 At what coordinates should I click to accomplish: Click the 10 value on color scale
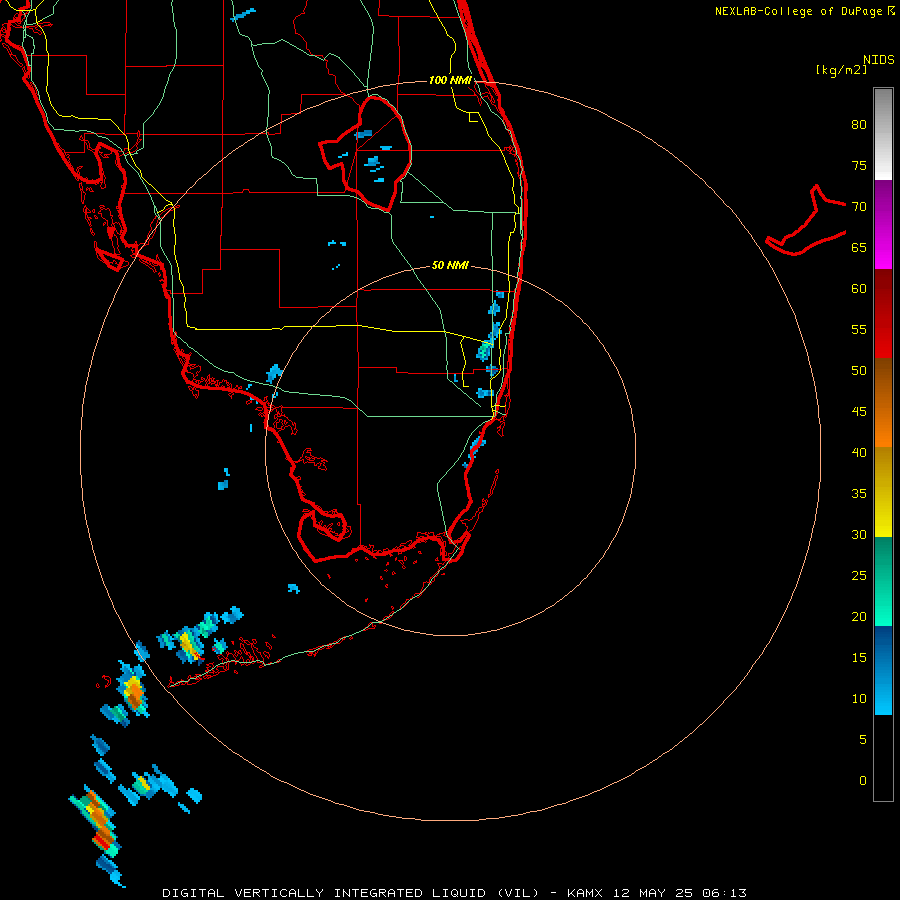[859, 699]
